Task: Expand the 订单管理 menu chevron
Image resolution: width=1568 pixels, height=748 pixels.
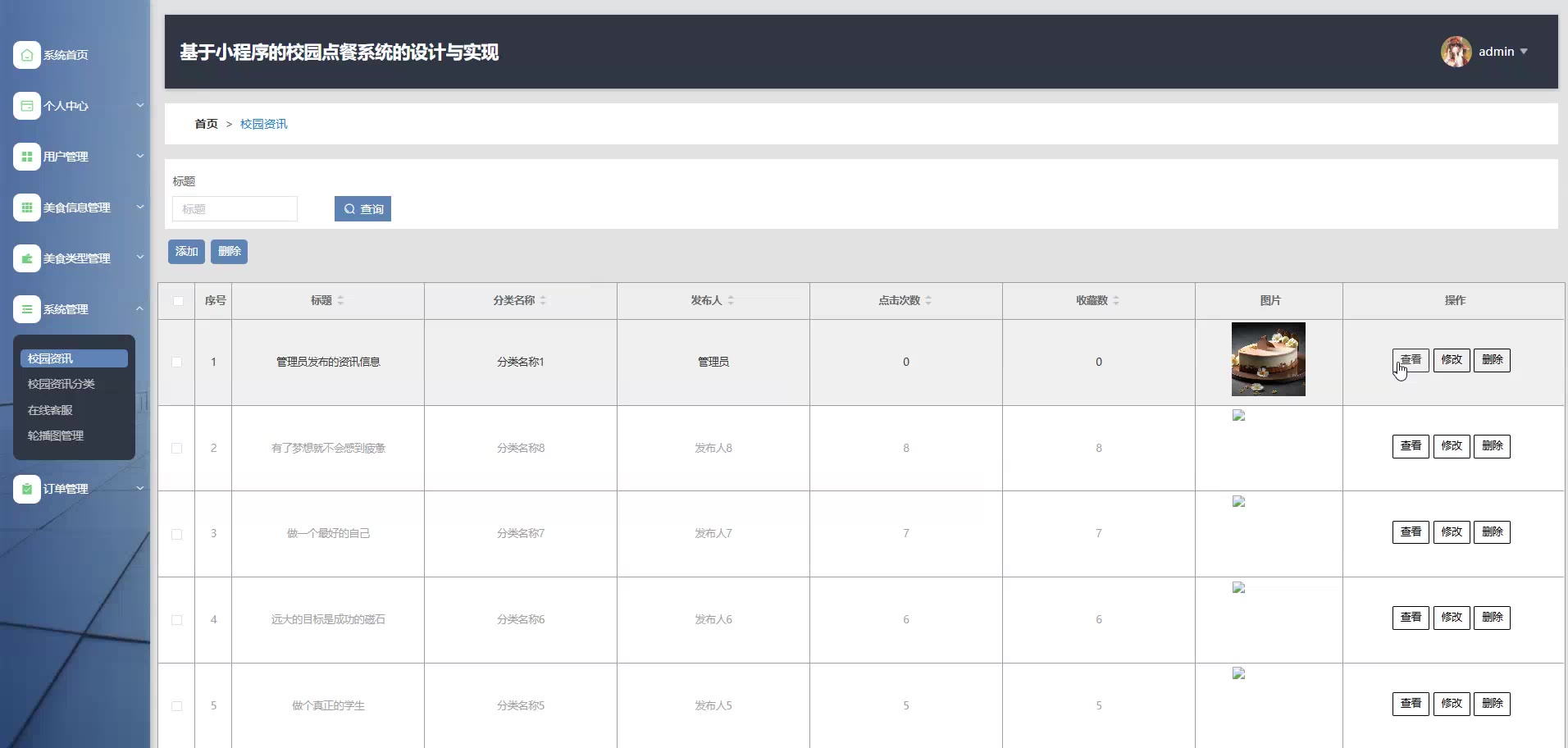Action: [x=139, y=488]
